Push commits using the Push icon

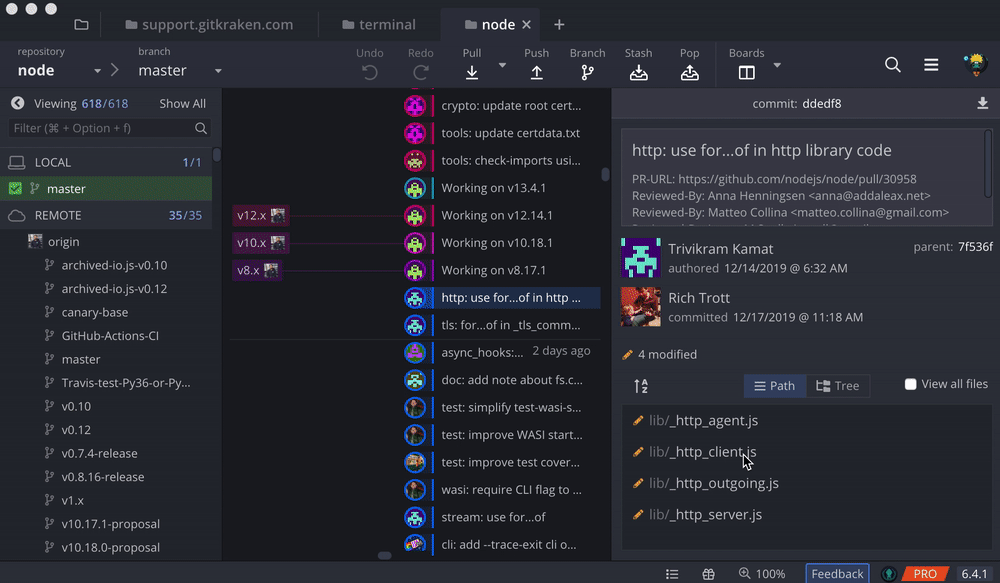click(537, 73)
